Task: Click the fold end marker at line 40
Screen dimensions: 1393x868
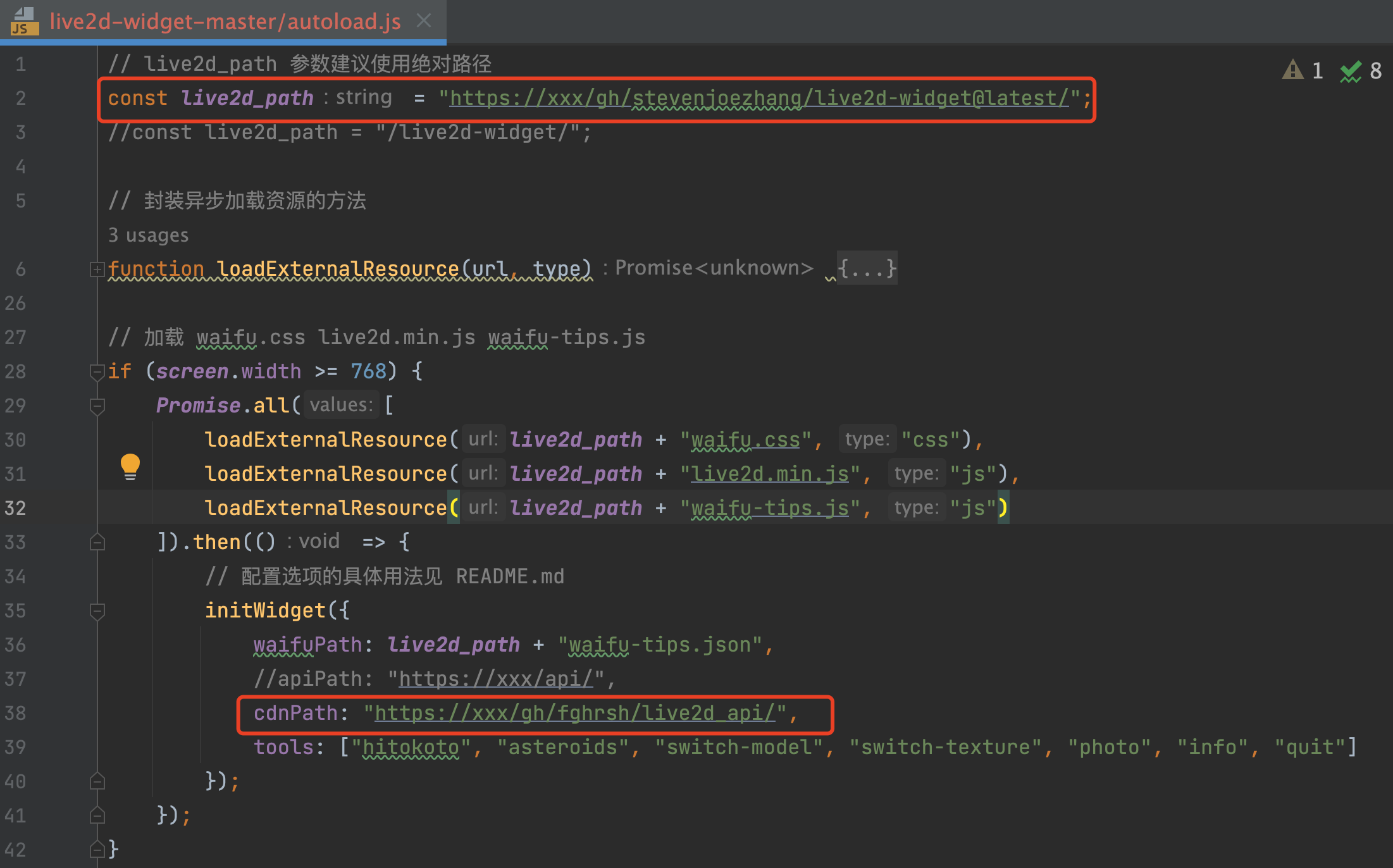Action: [97, 781]
